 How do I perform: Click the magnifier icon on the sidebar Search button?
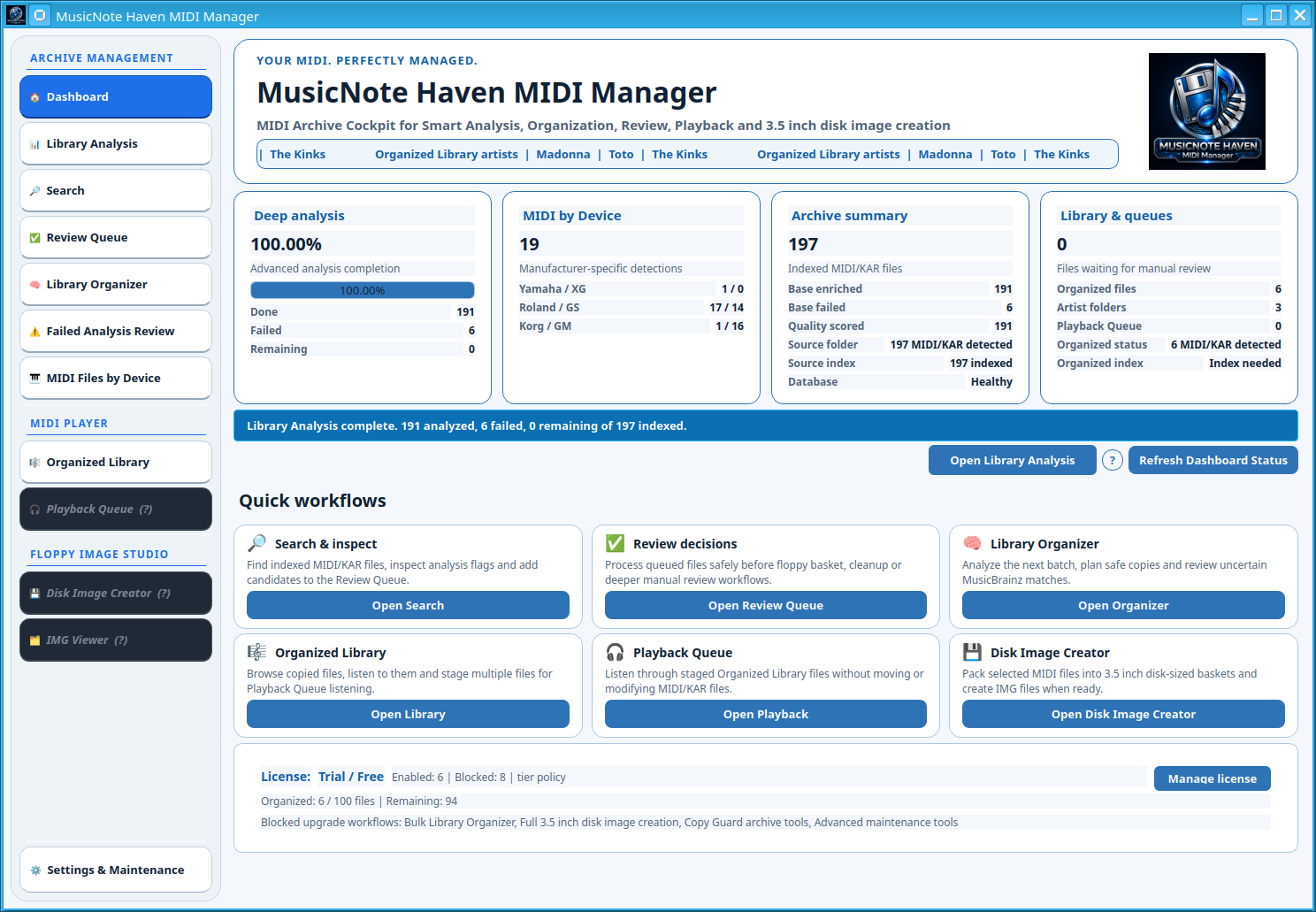pos(34,191)
